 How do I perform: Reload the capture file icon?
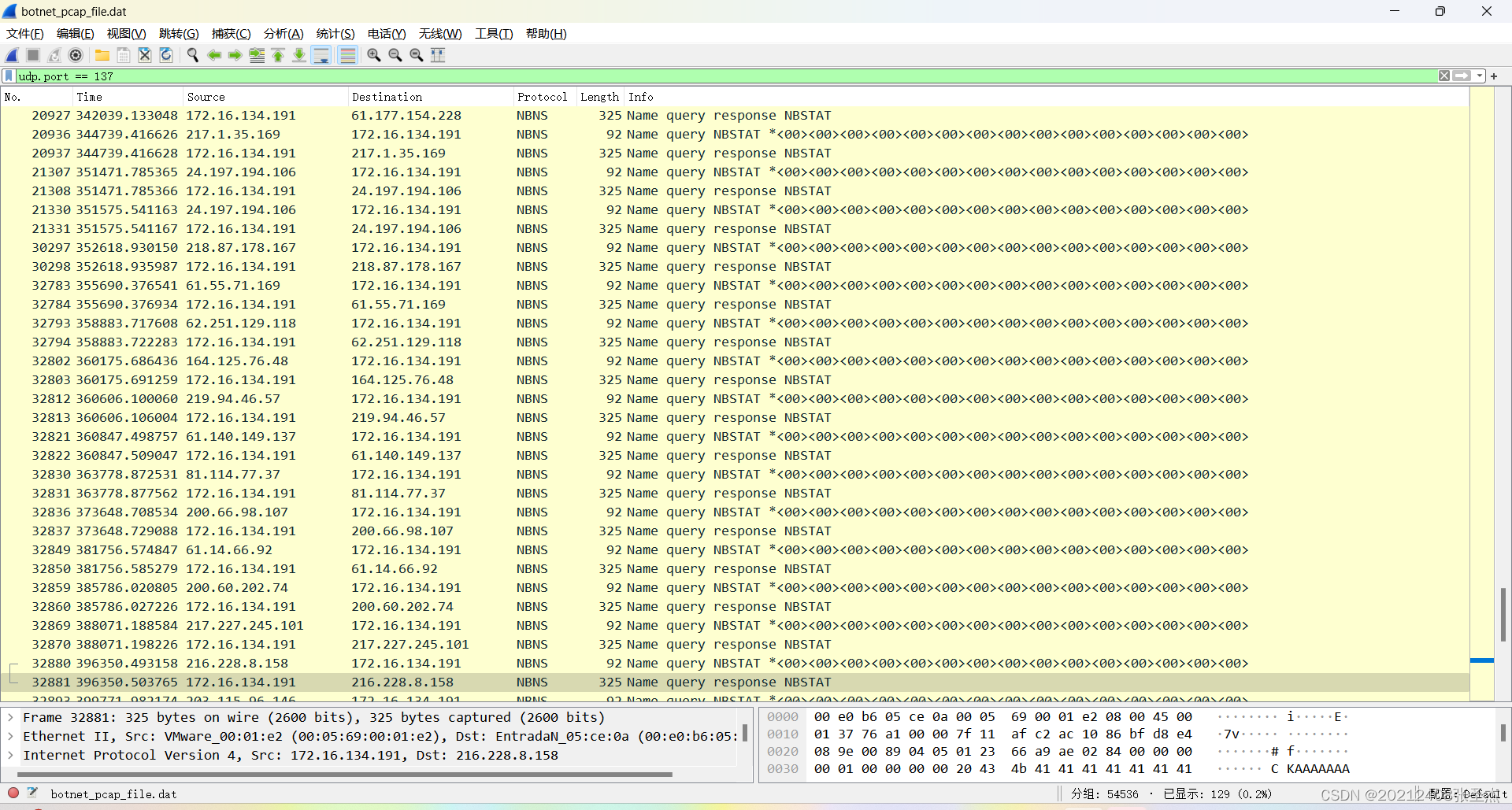pyautogui.click(x=166, y=55)
